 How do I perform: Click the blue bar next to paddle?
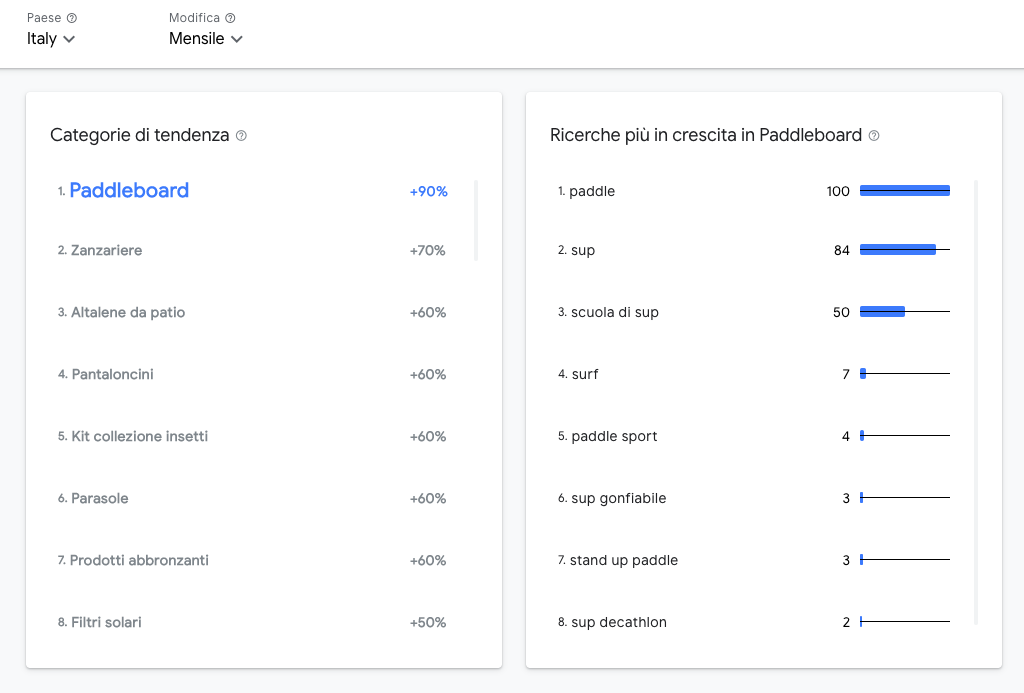click(x=905, y=190)
